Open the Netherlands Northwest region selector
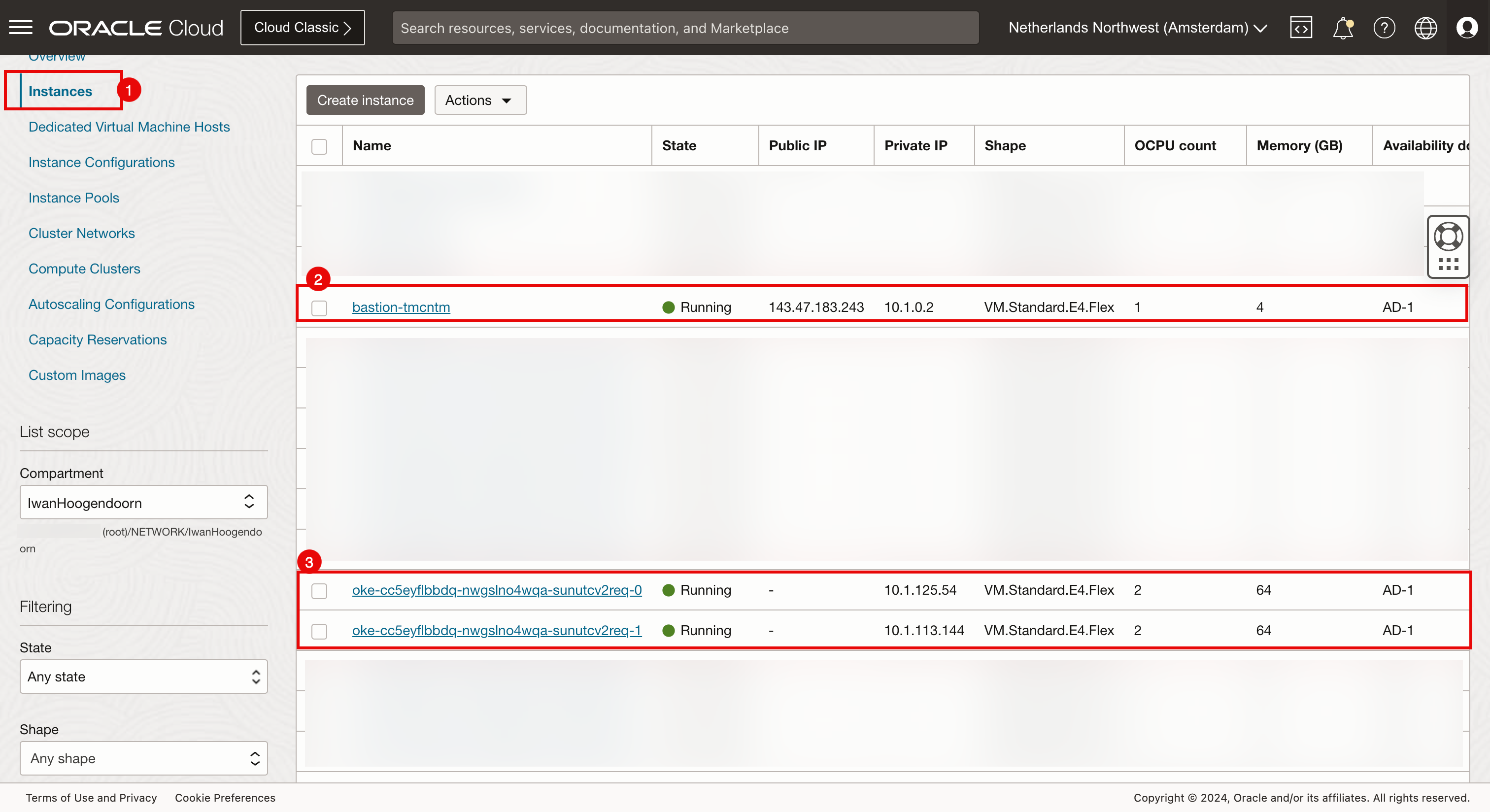1490x812 pixels. tap(1137, 27)
